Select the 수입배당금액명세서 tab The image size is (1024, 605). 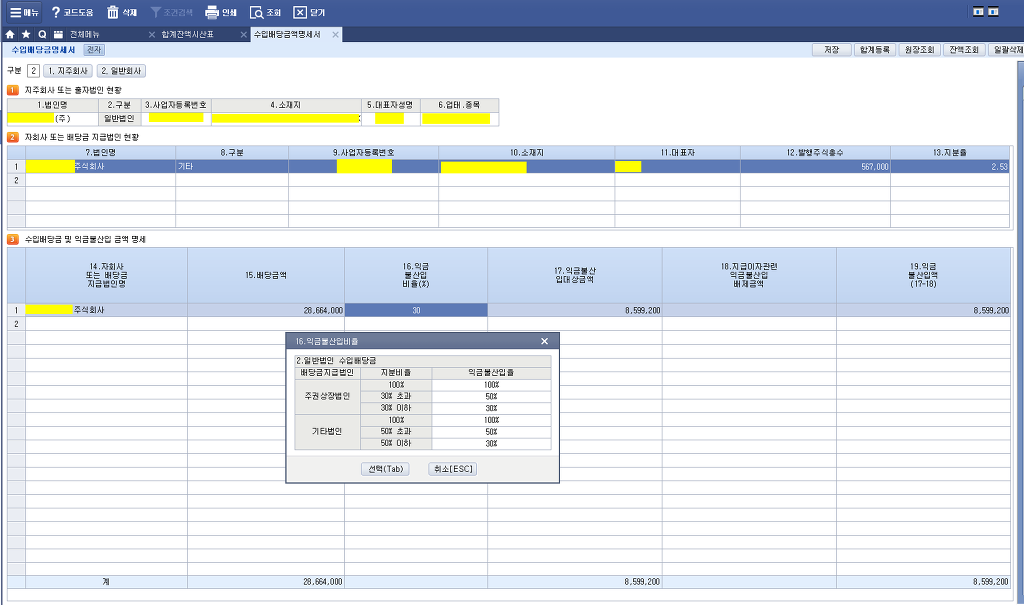[x=287, y=35]
